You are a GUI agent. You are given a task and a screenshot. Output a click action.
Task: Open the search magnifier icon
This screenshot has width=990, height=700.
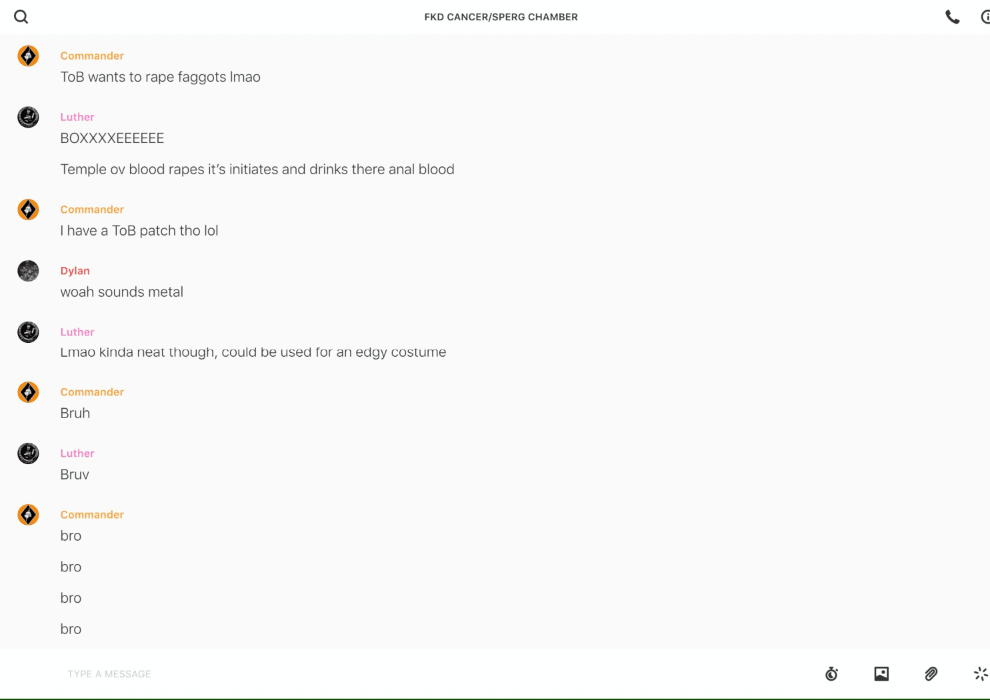point(21,17)
